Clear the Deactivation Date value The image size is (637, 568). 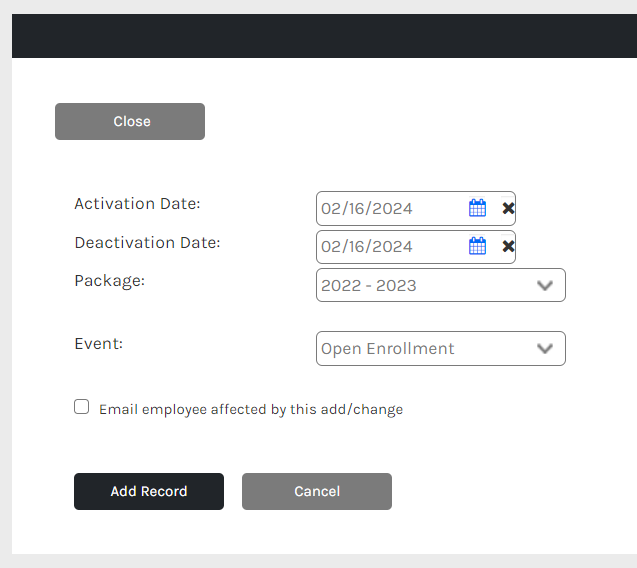[x=508, y=246]
